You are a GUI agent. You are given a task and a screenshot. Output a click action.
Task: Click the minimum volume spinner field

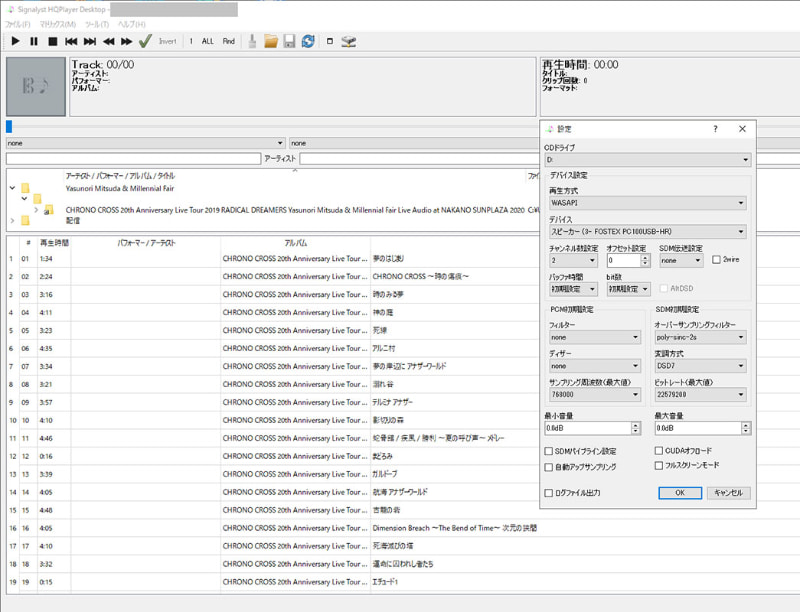click(x=588, y=428)
